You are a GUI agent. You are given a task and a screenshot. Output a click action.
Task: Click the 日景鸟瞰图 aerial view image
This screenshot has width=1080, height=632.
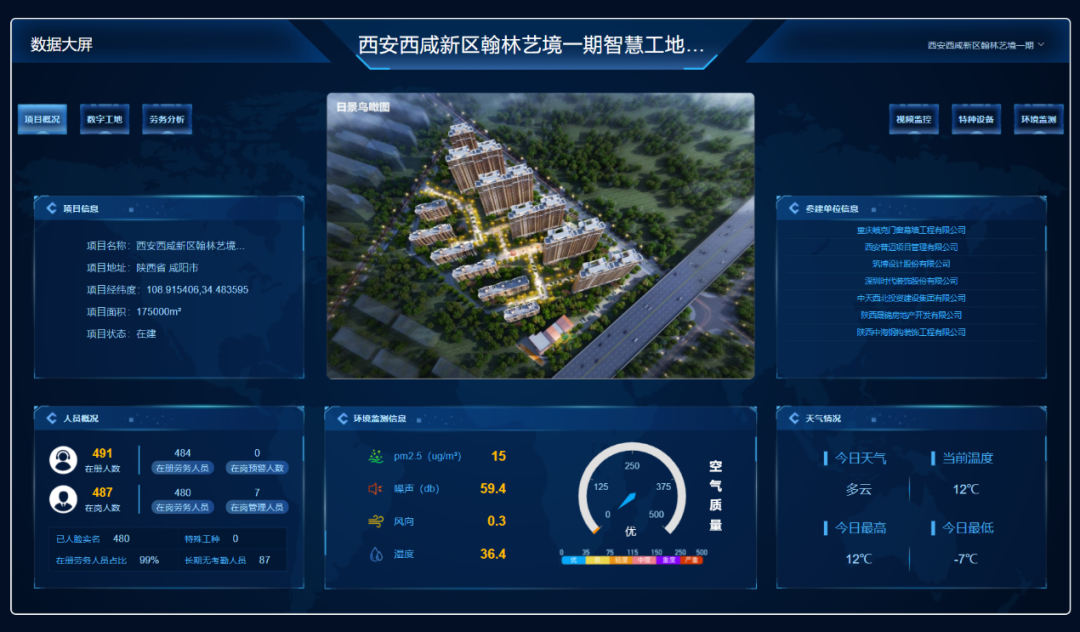click(540, 235)
